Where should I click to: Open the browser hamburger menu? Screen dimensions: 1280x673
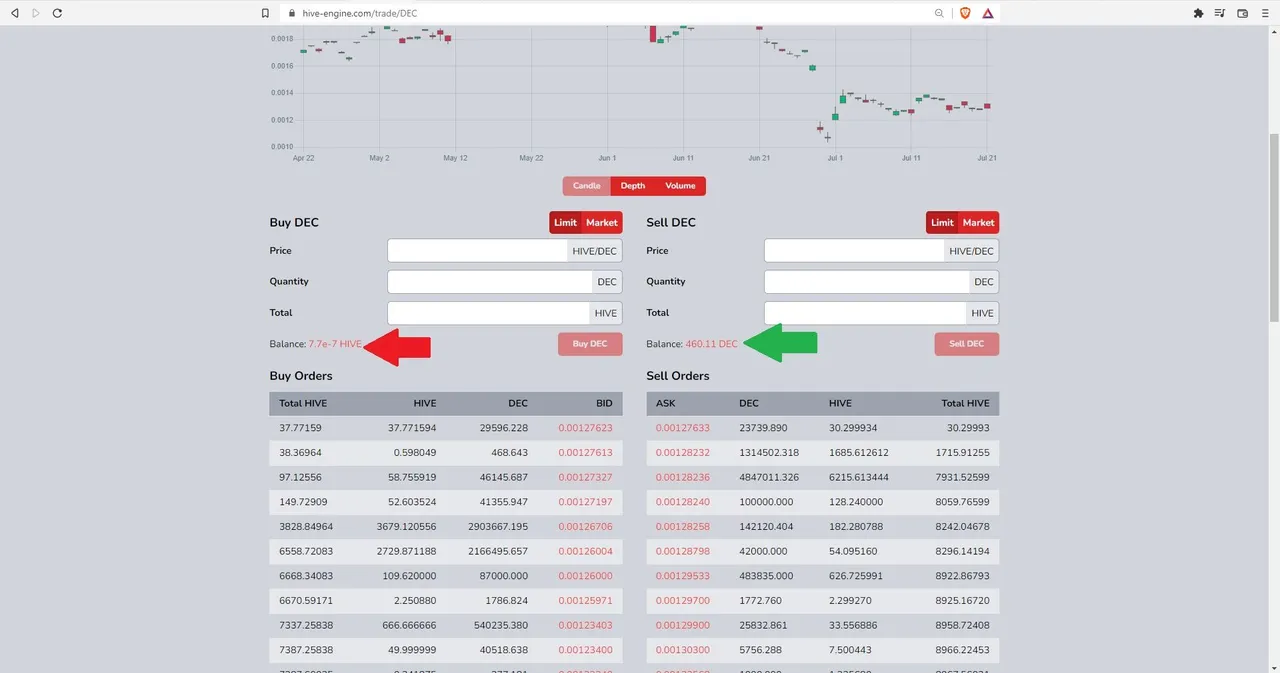(x=1265, y=13)
